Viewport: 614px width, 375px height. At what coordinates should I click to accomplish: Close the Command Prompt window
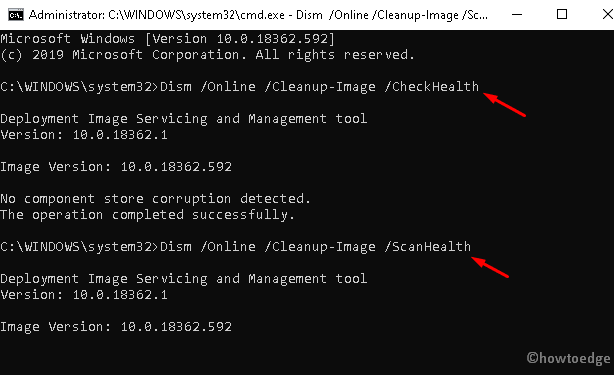pos(607,14)
